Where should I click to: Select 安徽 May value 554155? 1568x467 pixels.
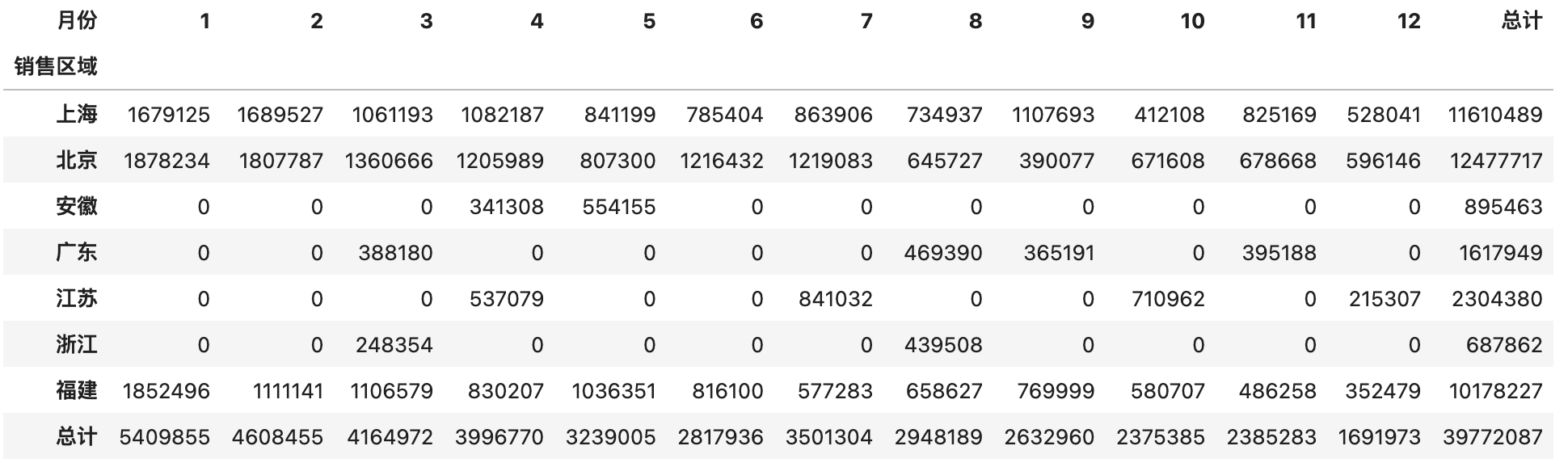click(x=618, y=207)
